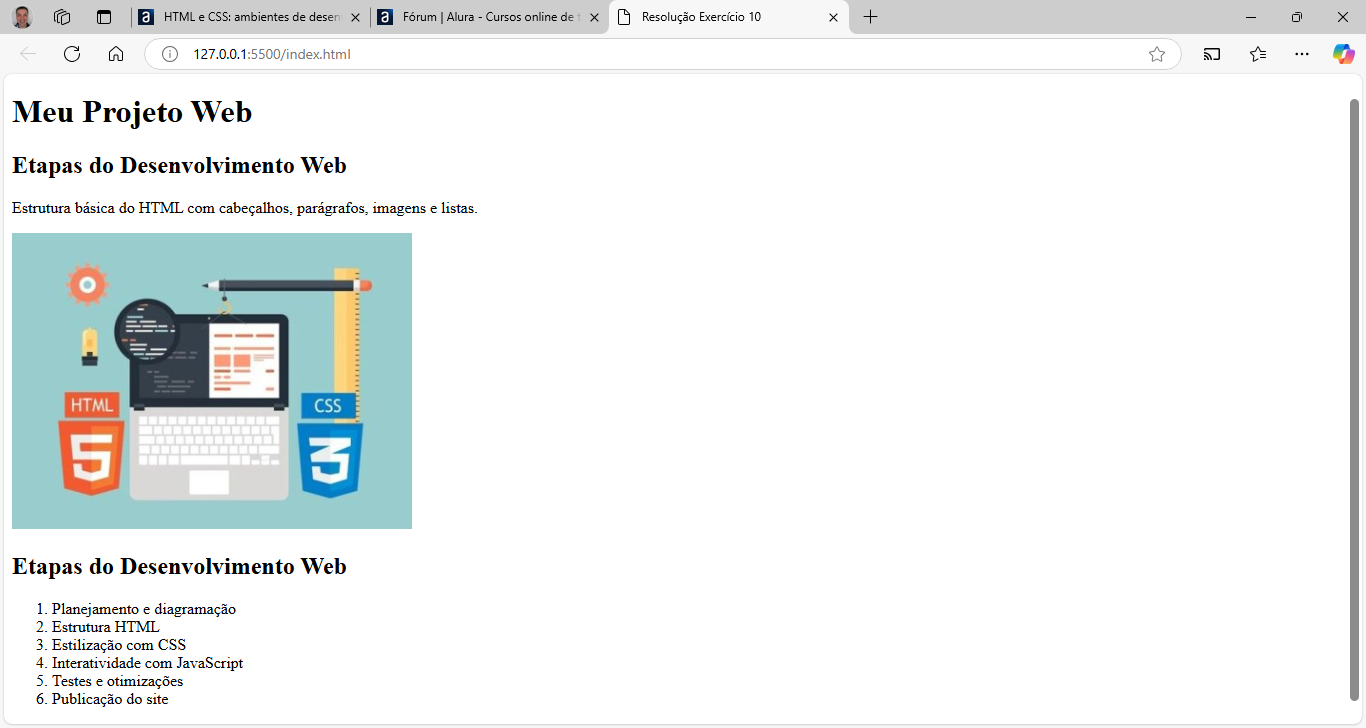Click list item Planejamento e diagramação

click(x=144, y=609)
